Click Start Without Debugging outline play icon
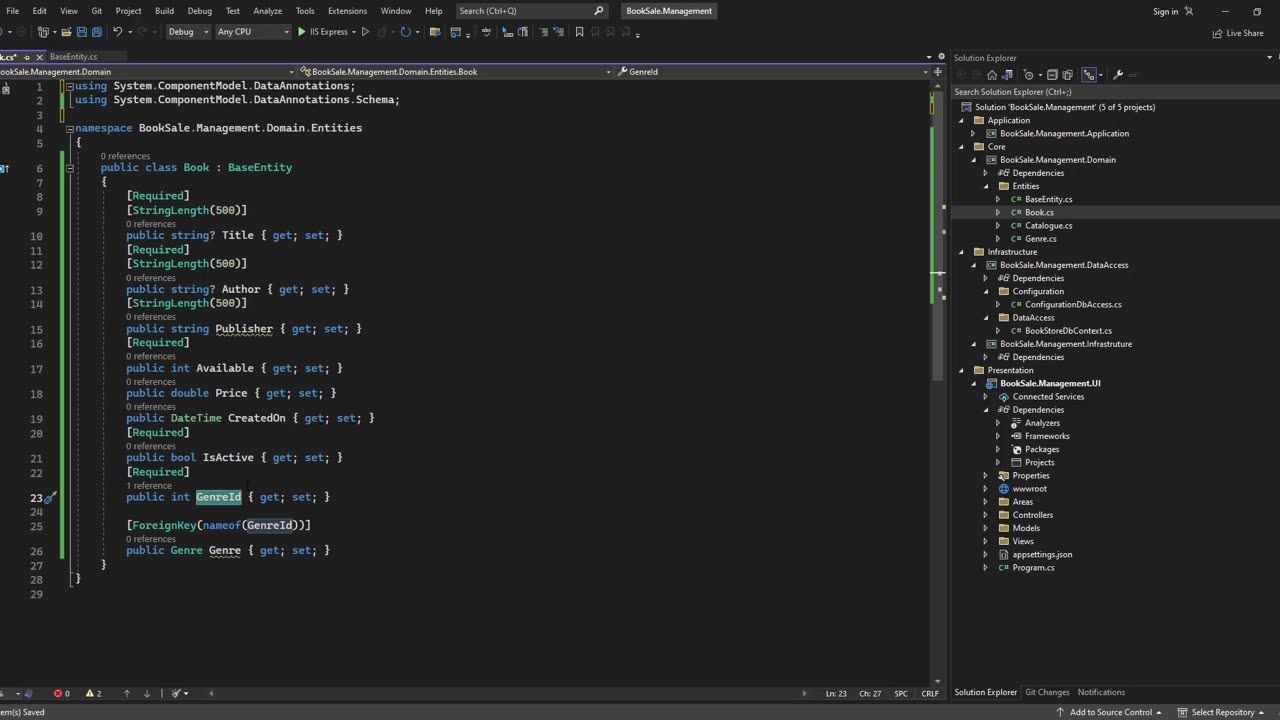Image resolution: width=1280 pixels, height=720 pixels. click(x=365, y=32)
